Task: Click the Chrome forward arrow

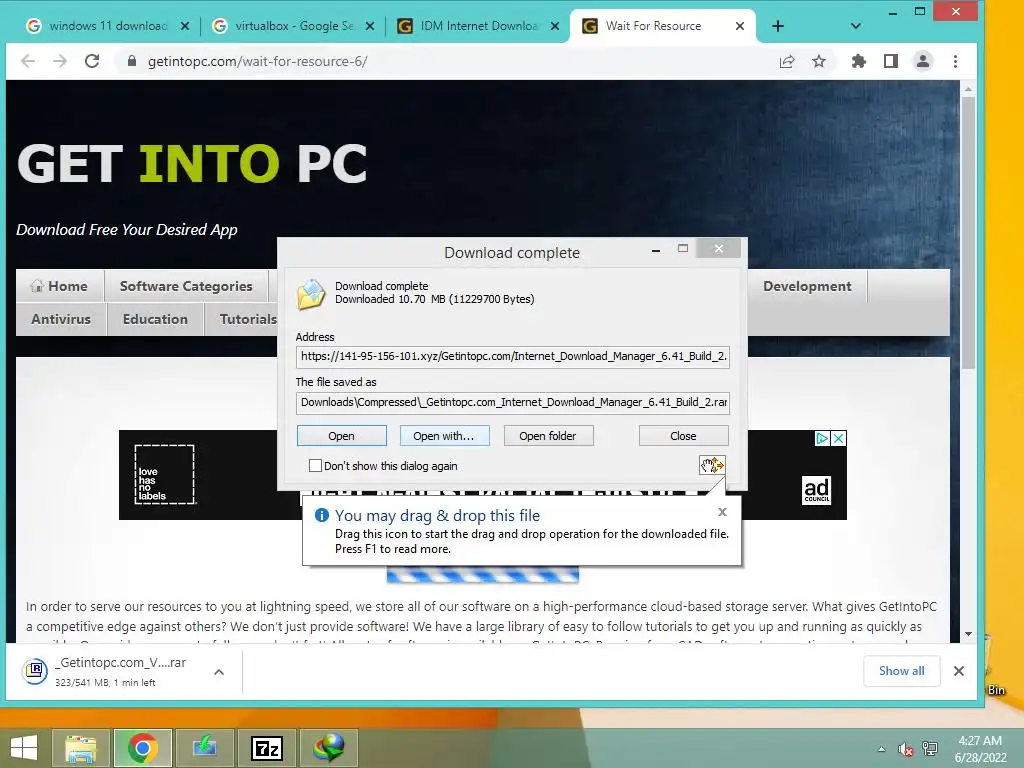Action: [x=59, y=61]
